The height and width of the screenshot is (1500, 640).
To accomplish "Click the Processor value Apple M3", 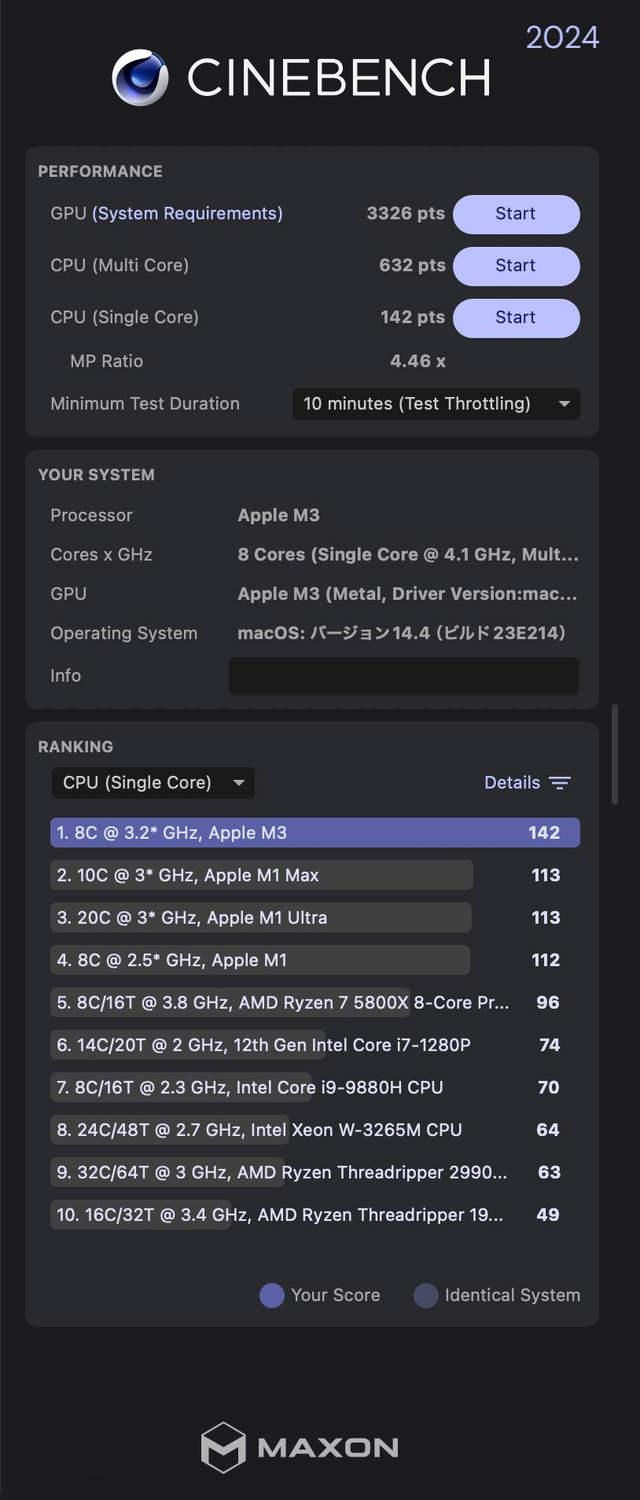I will coord(278,516).
